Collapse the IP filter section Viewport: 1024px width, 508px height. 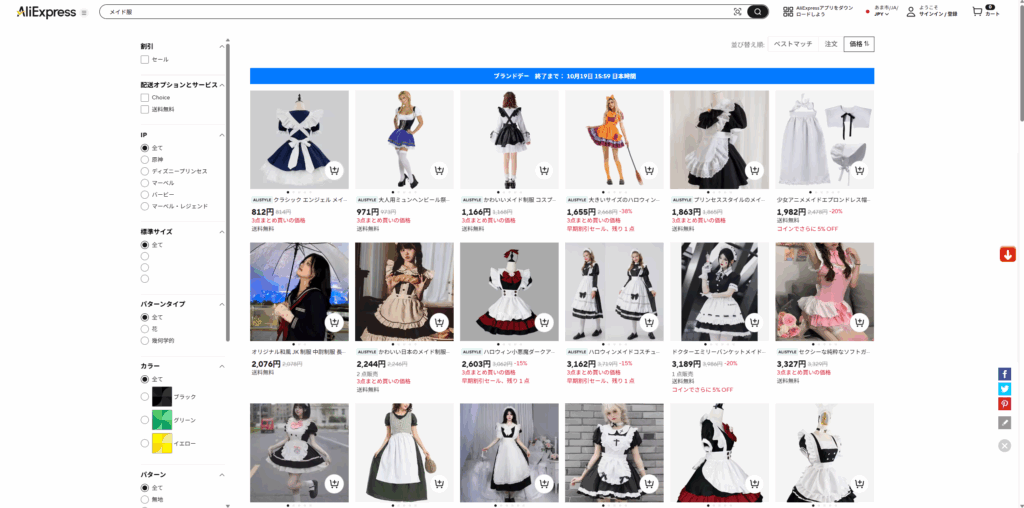pos(221,134)
